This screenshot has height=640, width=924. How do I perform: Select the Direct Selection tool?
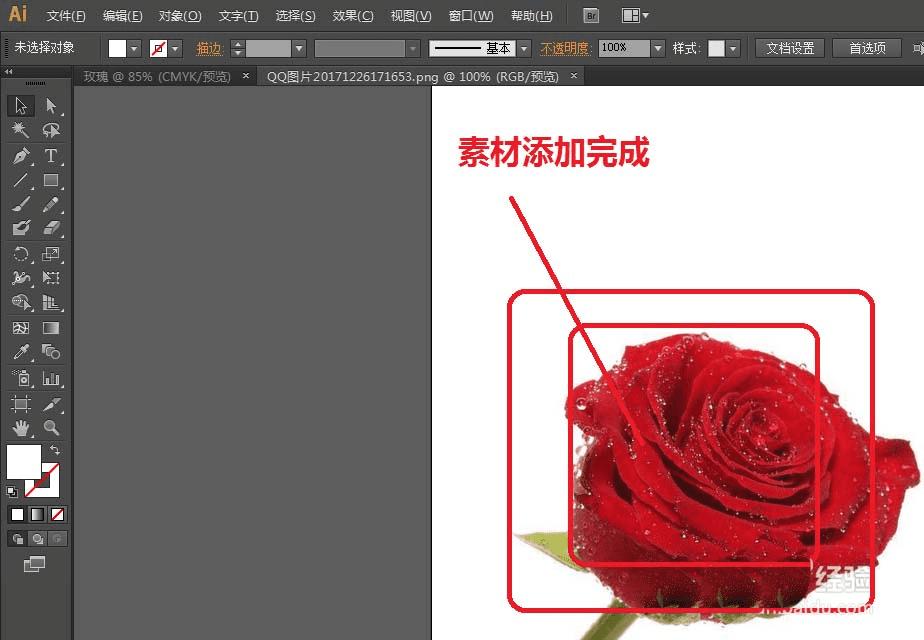tap(51, 106)
